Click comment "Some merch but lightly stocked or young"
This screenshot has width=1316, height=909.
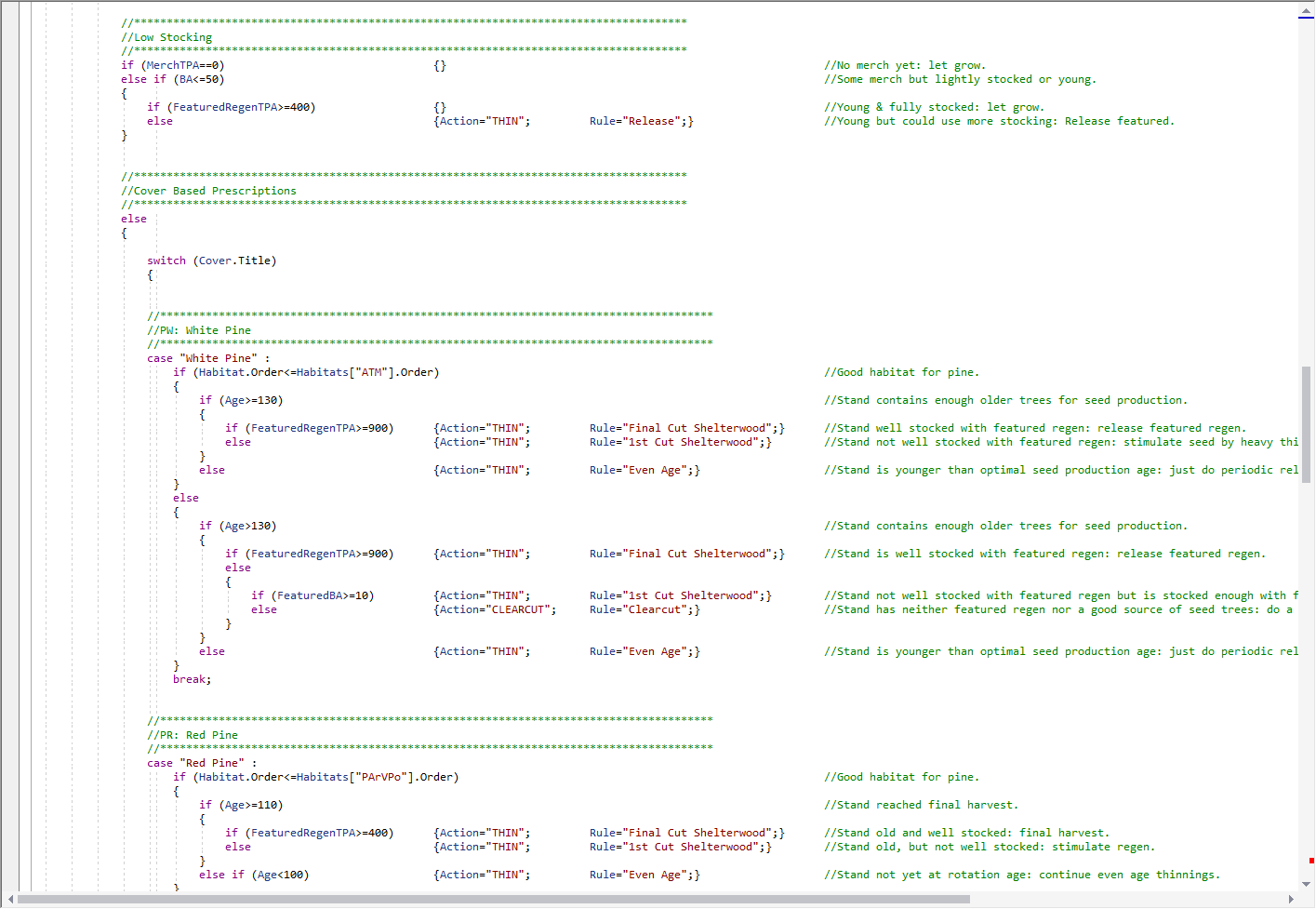[x=961, y=79]
